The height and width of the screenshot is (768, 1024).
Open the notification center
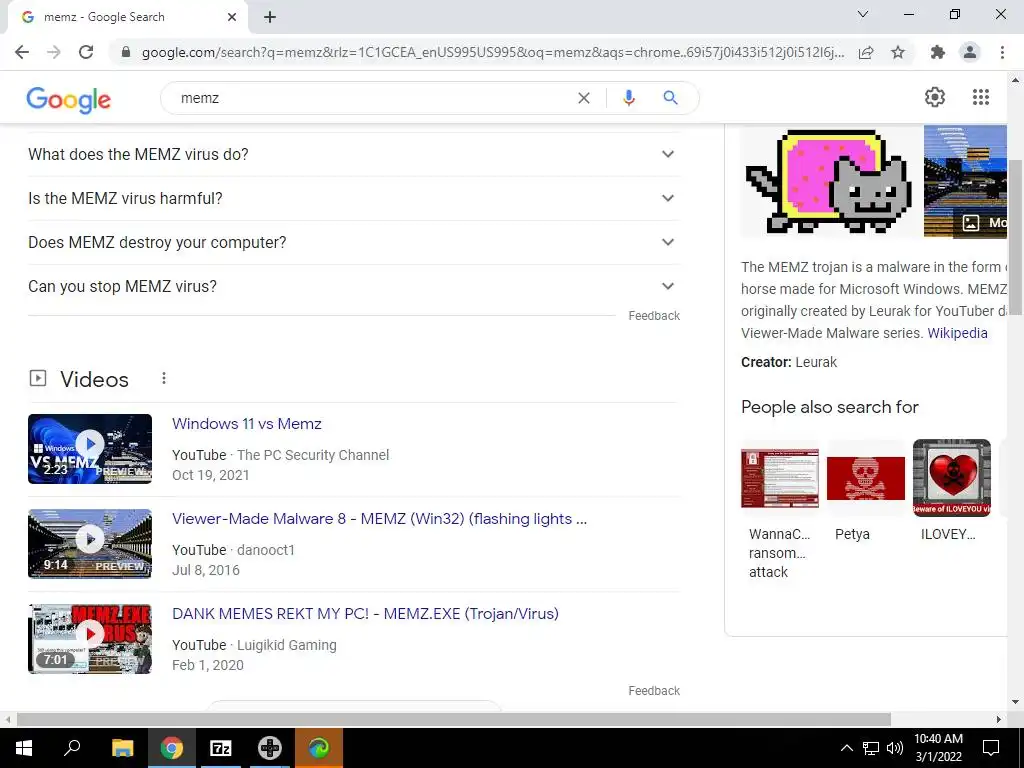point(991,748)
